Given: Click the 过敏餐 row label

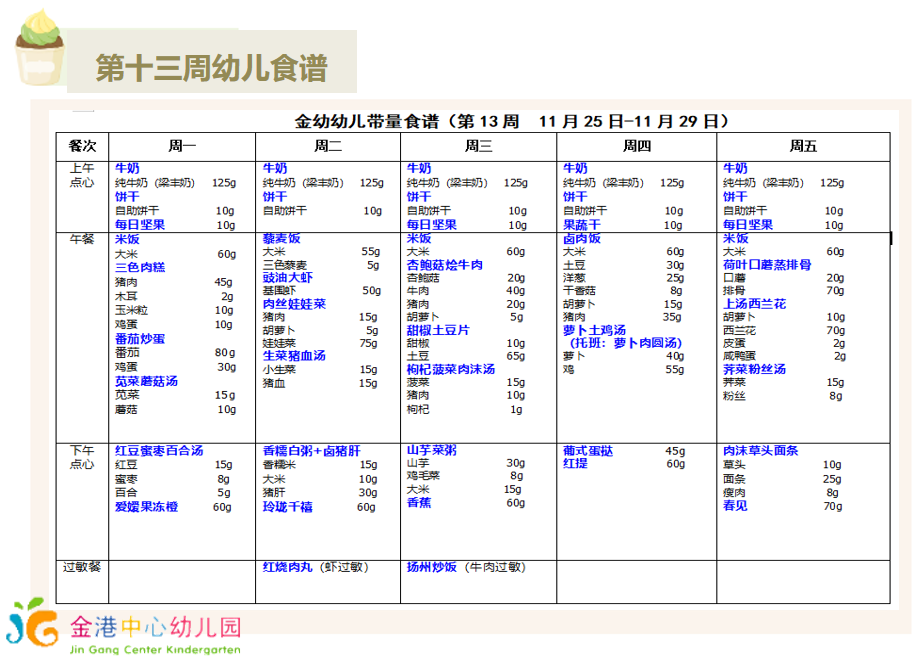Looking at the screenshot, I should (82, 567).
